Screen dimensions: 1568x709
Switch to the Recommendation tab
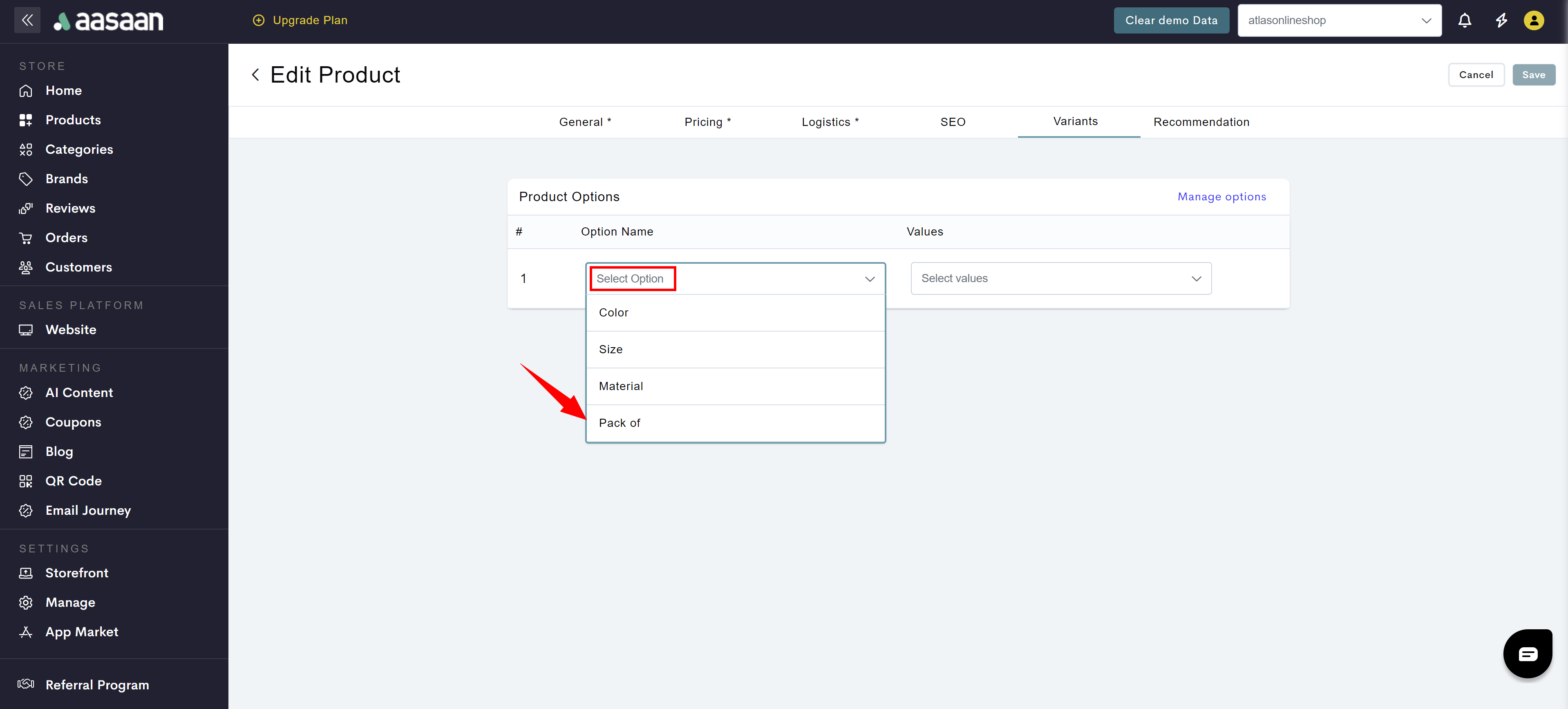(x=1201, y=122)
